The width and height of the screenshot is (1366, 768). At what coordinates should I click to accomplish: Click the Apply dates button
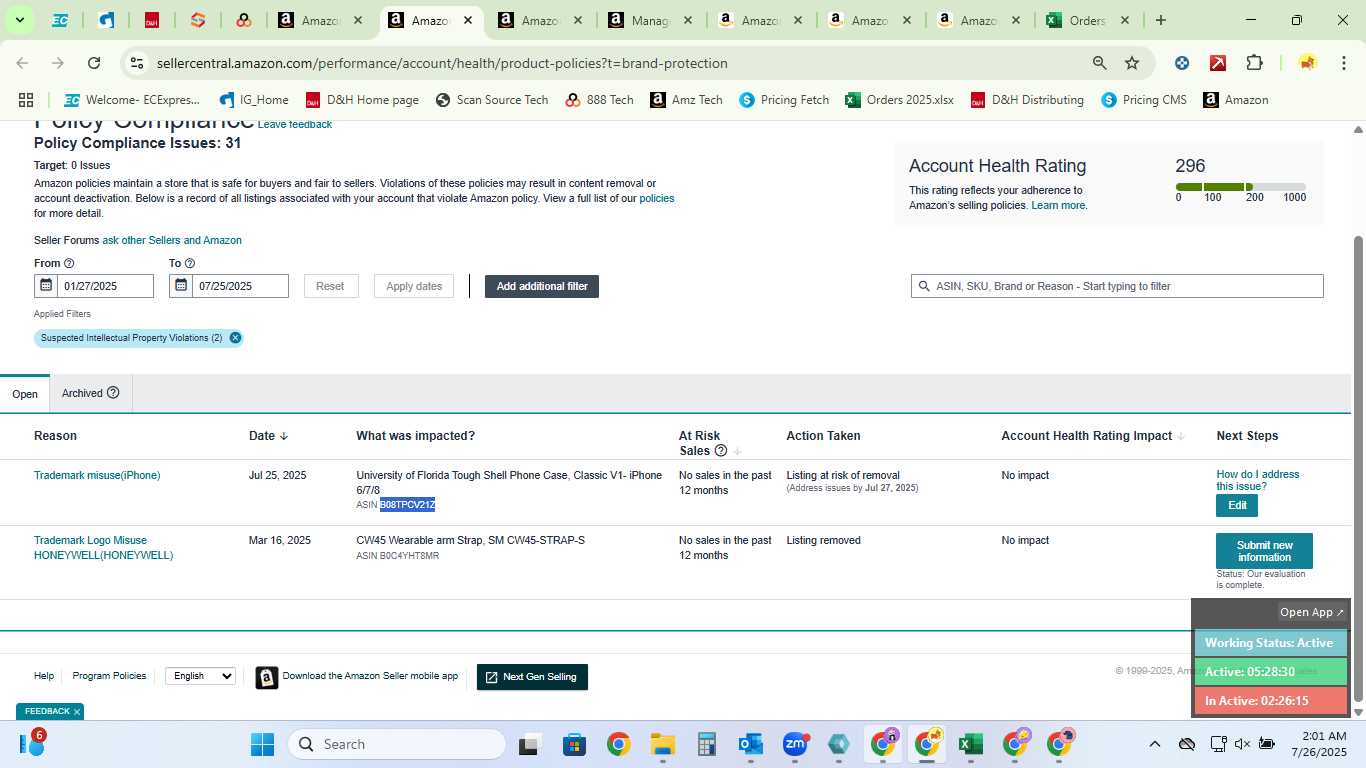coord(414,286)
